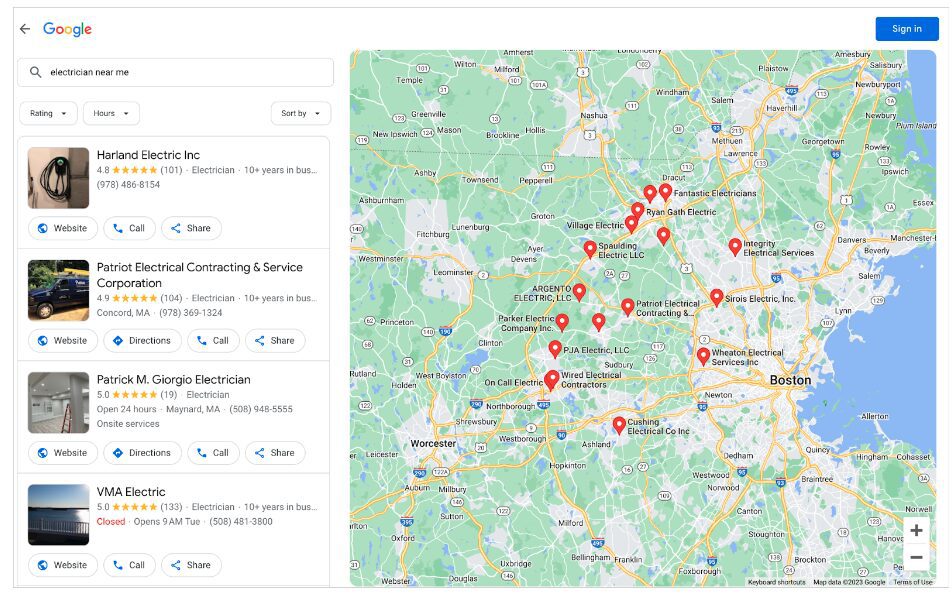The image size is (952, 597).
Task: Select ARGENTO ELECTRIC, LLC map pin
Action: click(579, 292)
